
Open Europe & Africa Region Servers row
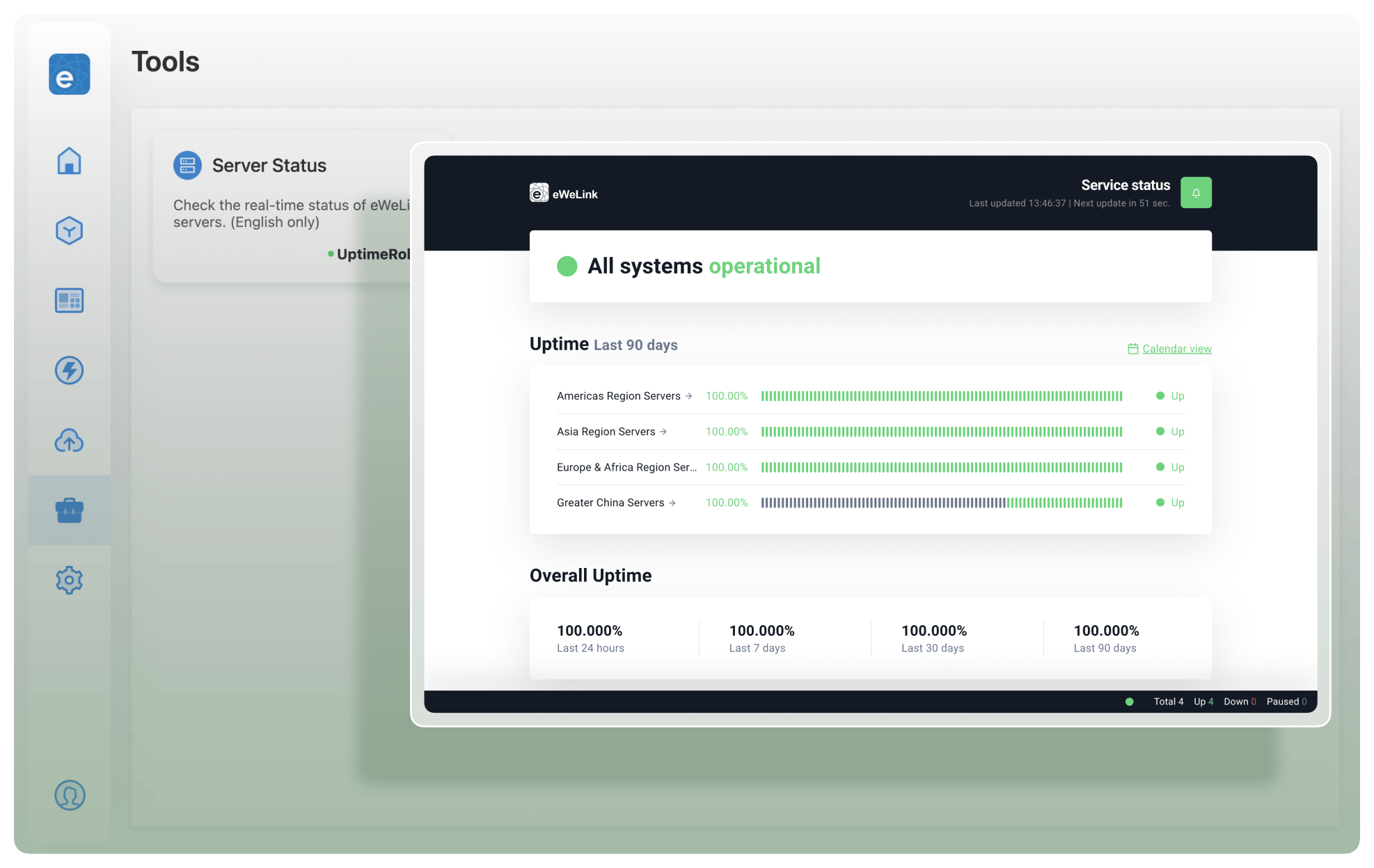[626, 467]
